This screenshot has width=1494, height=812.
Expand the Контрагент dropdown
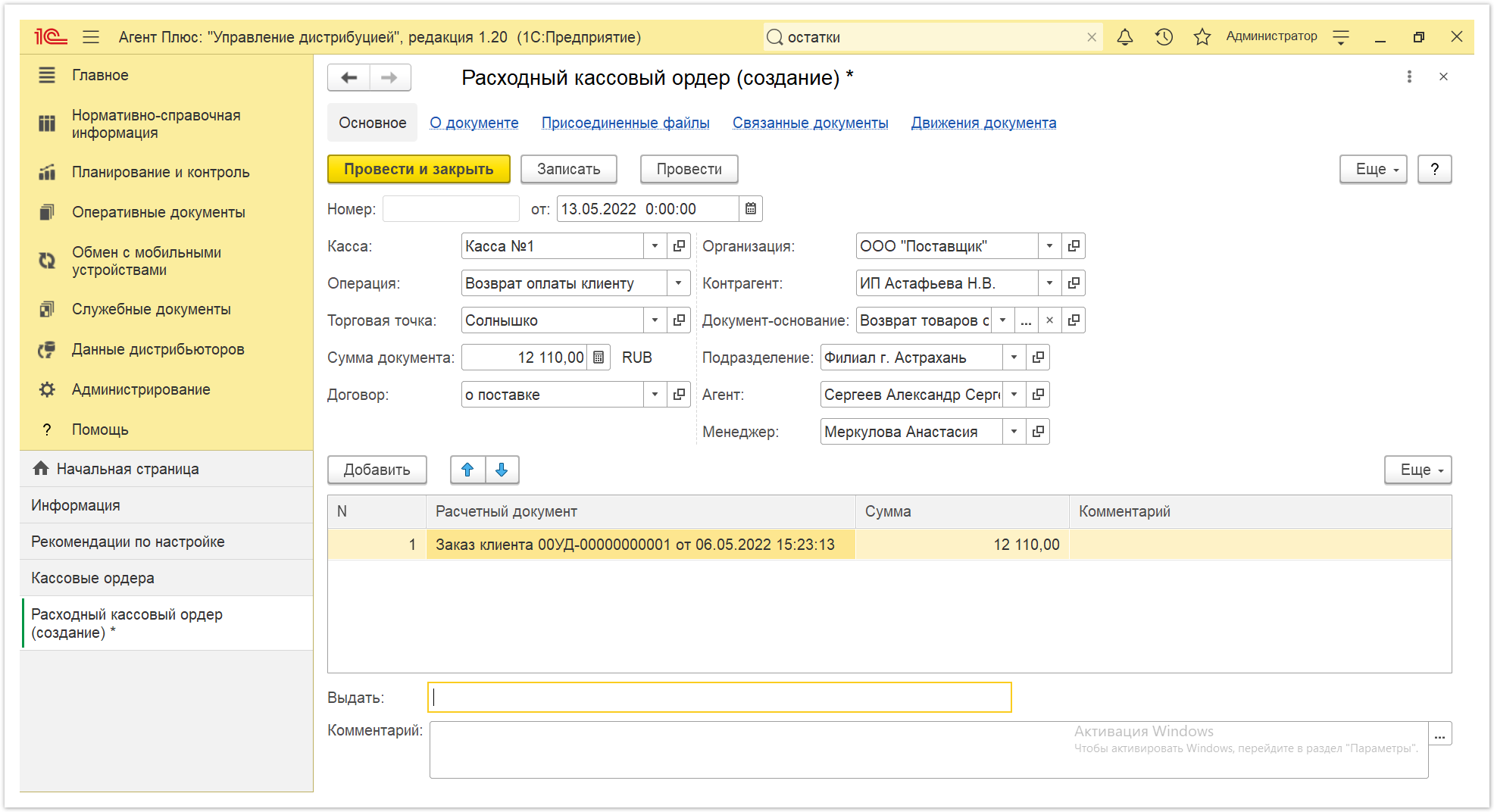[1049, 283]
